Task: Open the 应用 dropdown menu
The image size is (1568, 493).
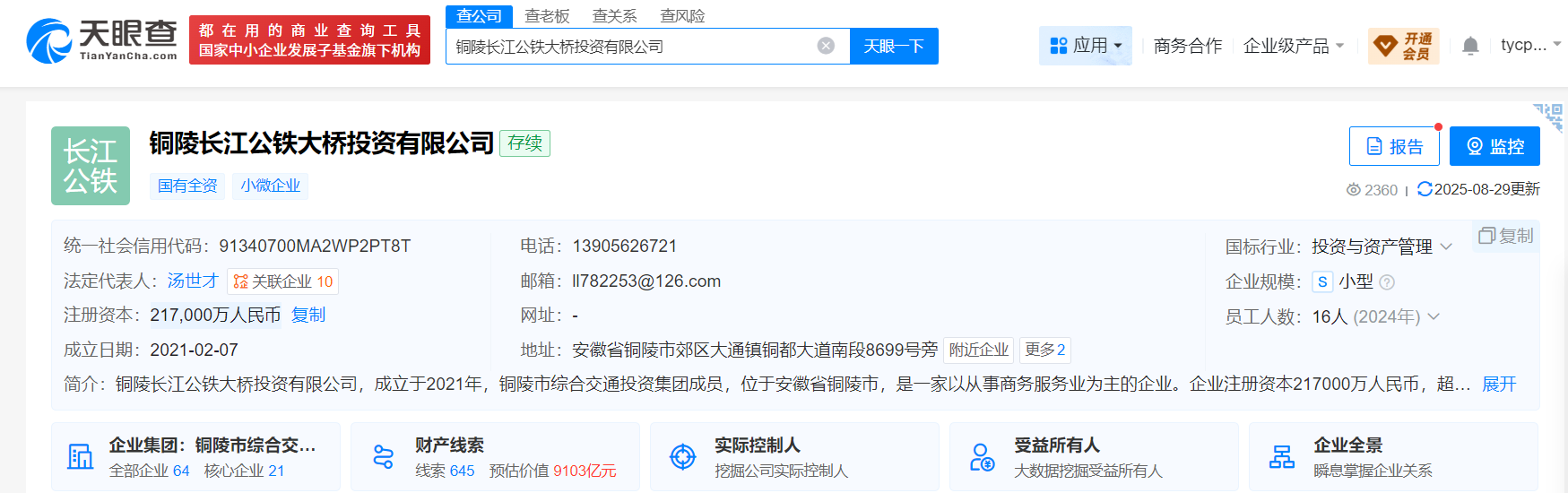Action: coord(1086,46)
